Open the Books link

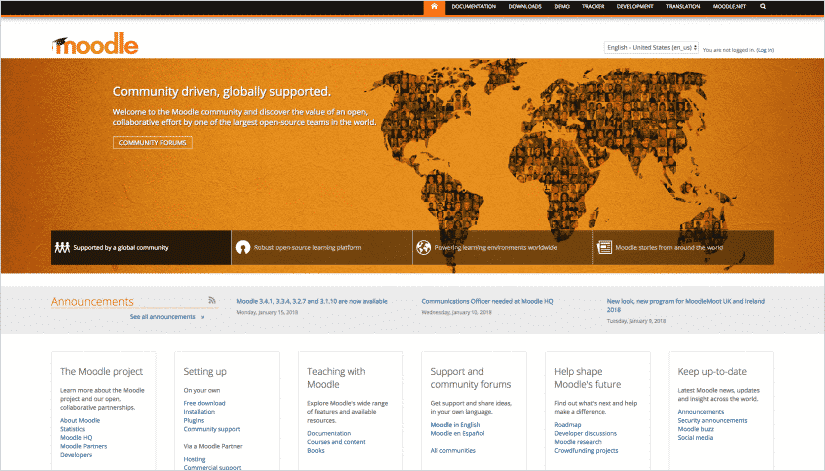pyautogui.click(x=316, y=450)
